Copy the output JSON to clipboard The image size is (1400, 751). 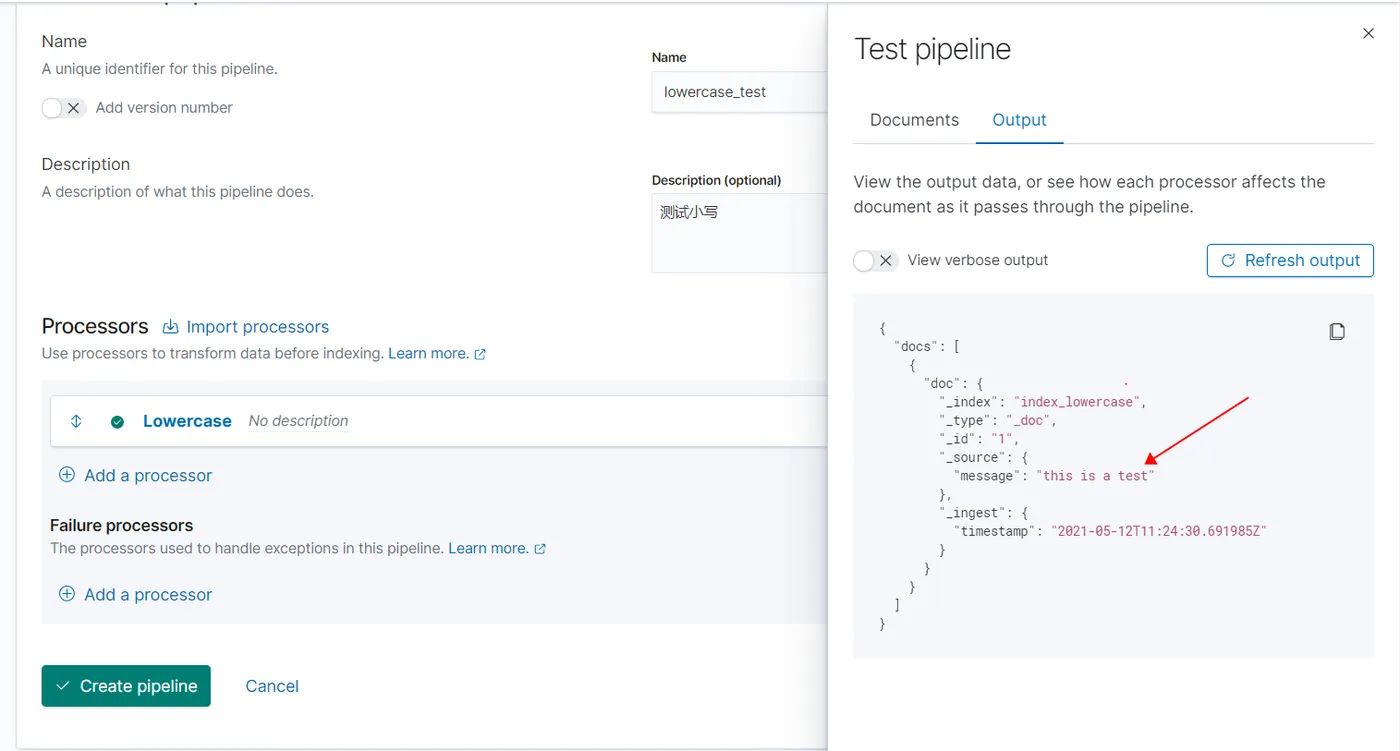(1337, 331)
